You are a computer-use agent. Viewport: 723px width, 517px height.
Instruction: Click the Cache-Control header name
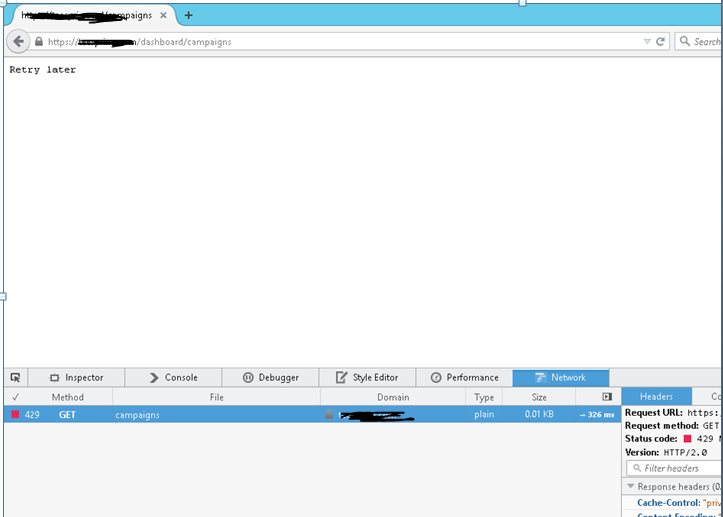tap(668, 503)
